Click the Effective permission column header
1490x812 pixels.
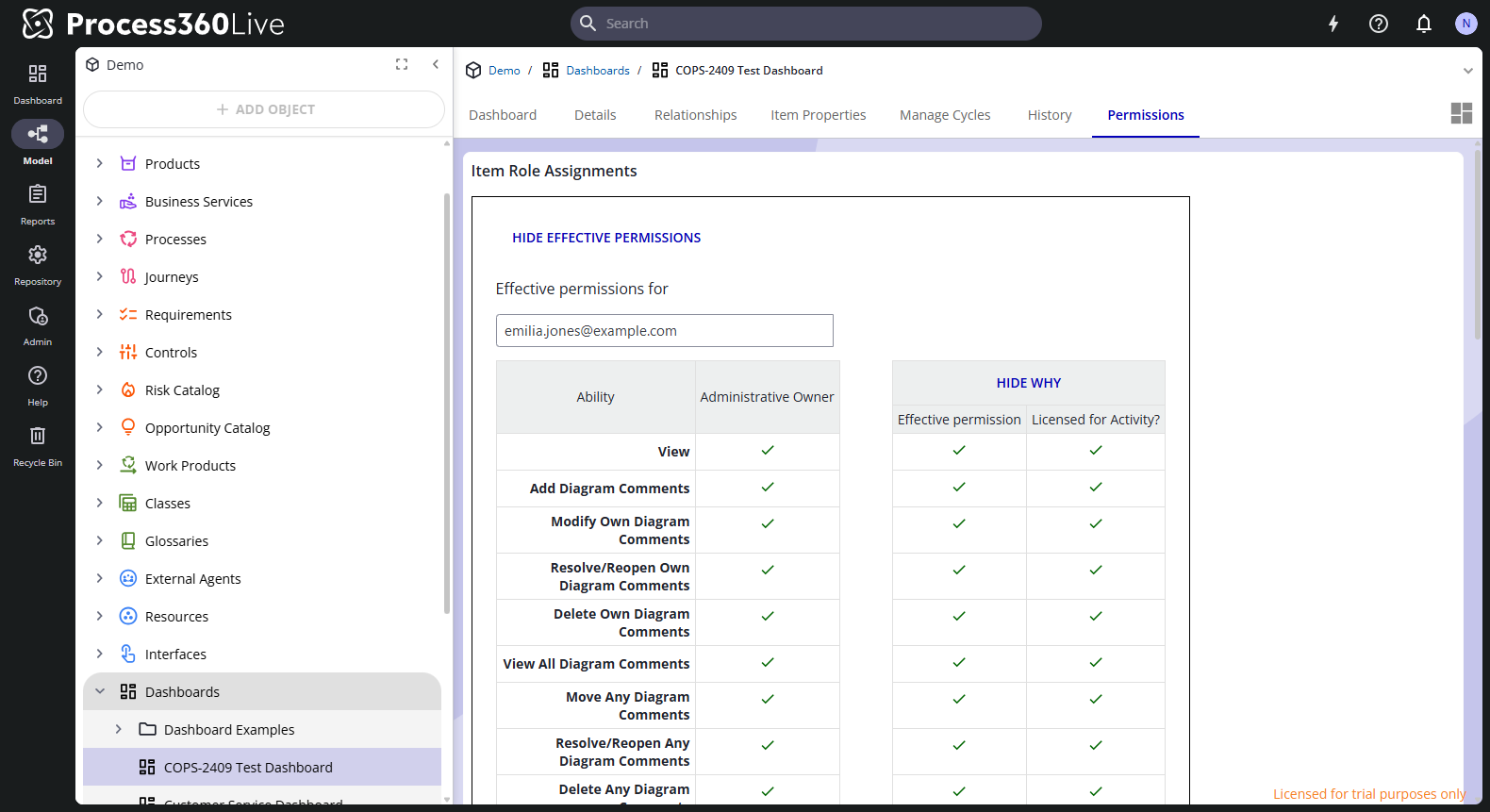pos(959,420)
